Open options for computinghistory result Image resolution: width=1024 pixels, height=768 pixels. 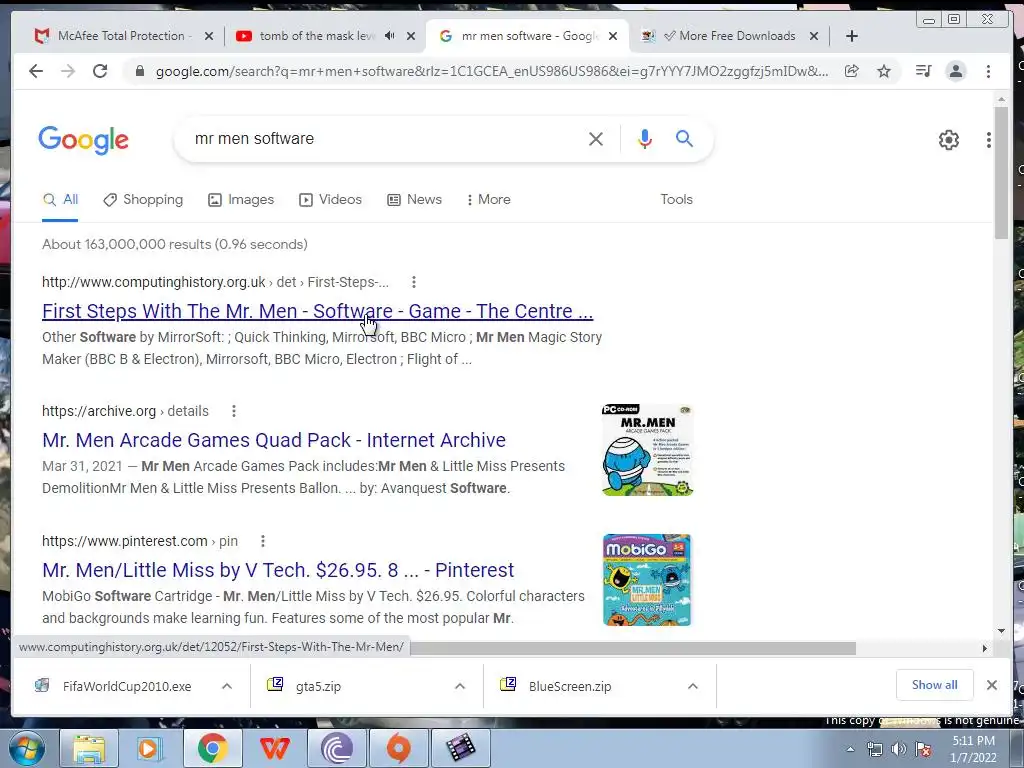(x=413, y=282)
